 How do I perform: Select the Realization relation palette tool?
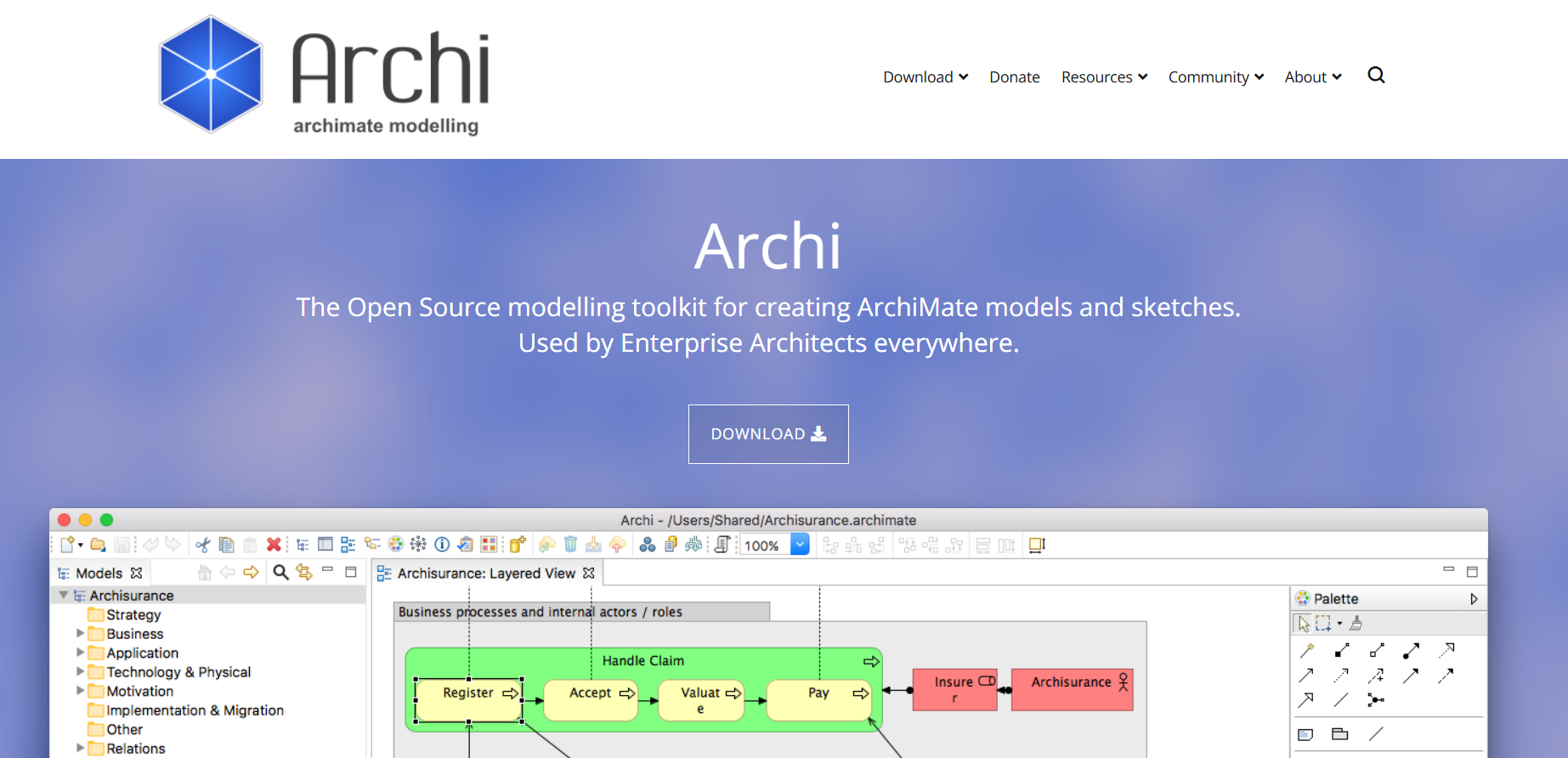click(1446, 651)
